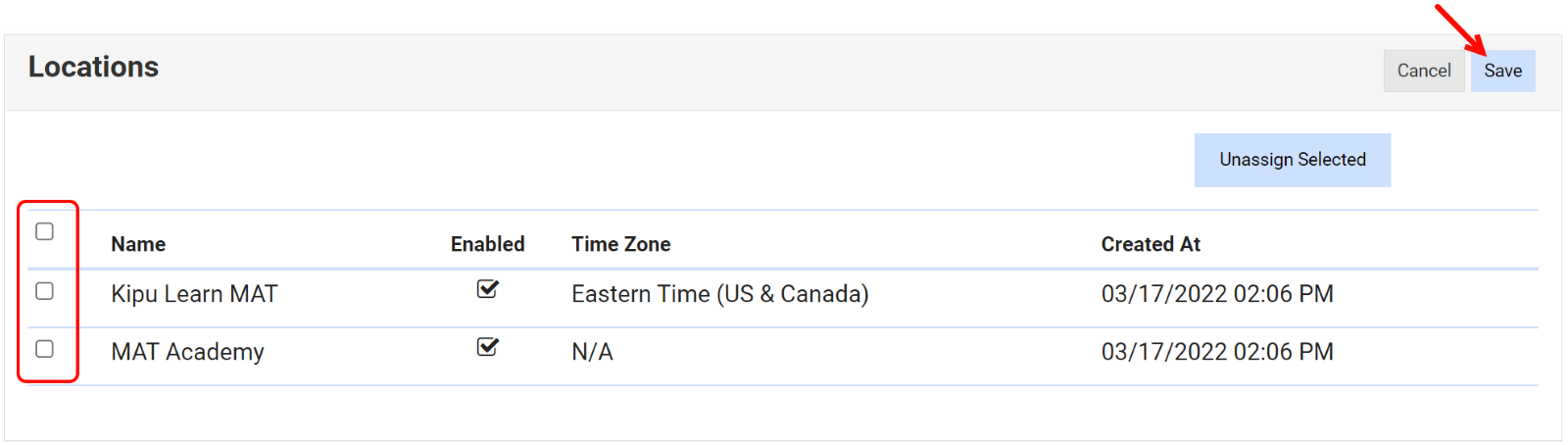Click Eastern Time (US & Canada) cell
Screen dimensions: 1568x445
click(x=719, y=294)
